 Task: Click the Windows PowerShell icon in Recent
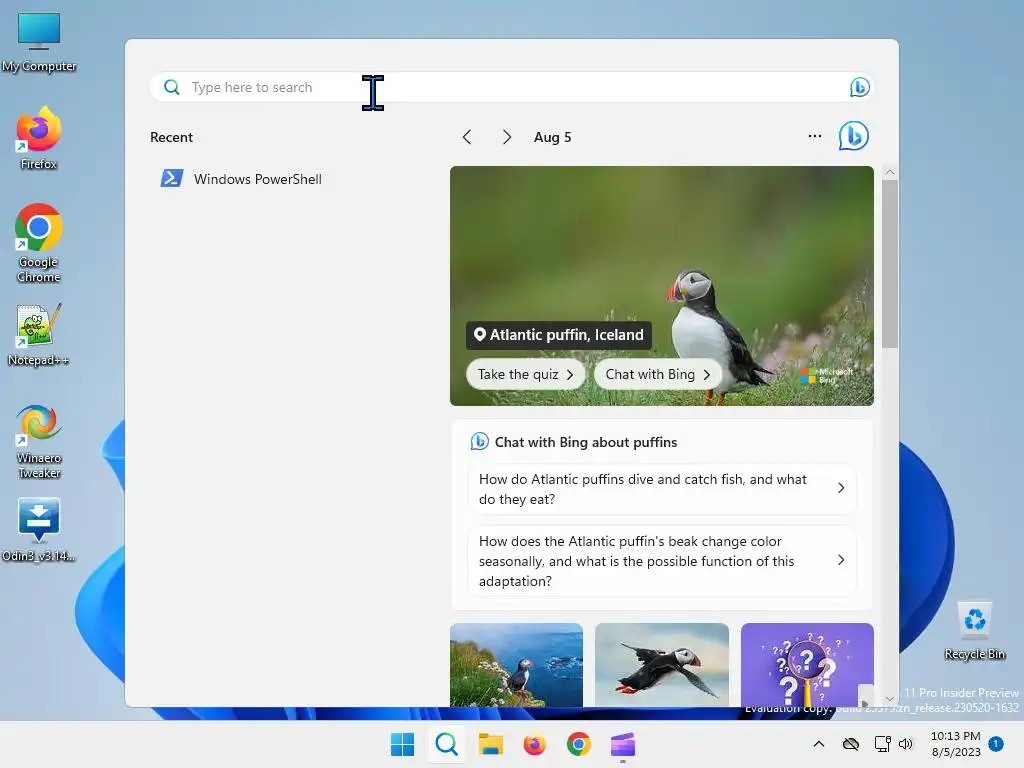point(172,178)
